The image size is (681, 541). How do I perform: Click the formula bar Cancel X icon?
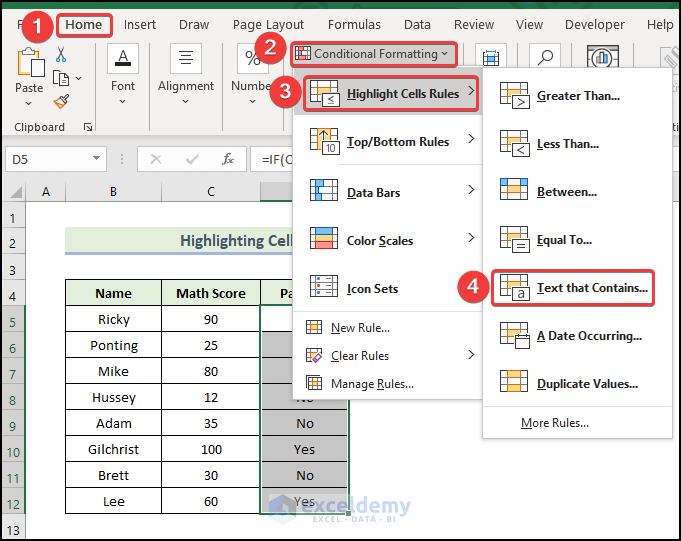[x=156, y=159]
